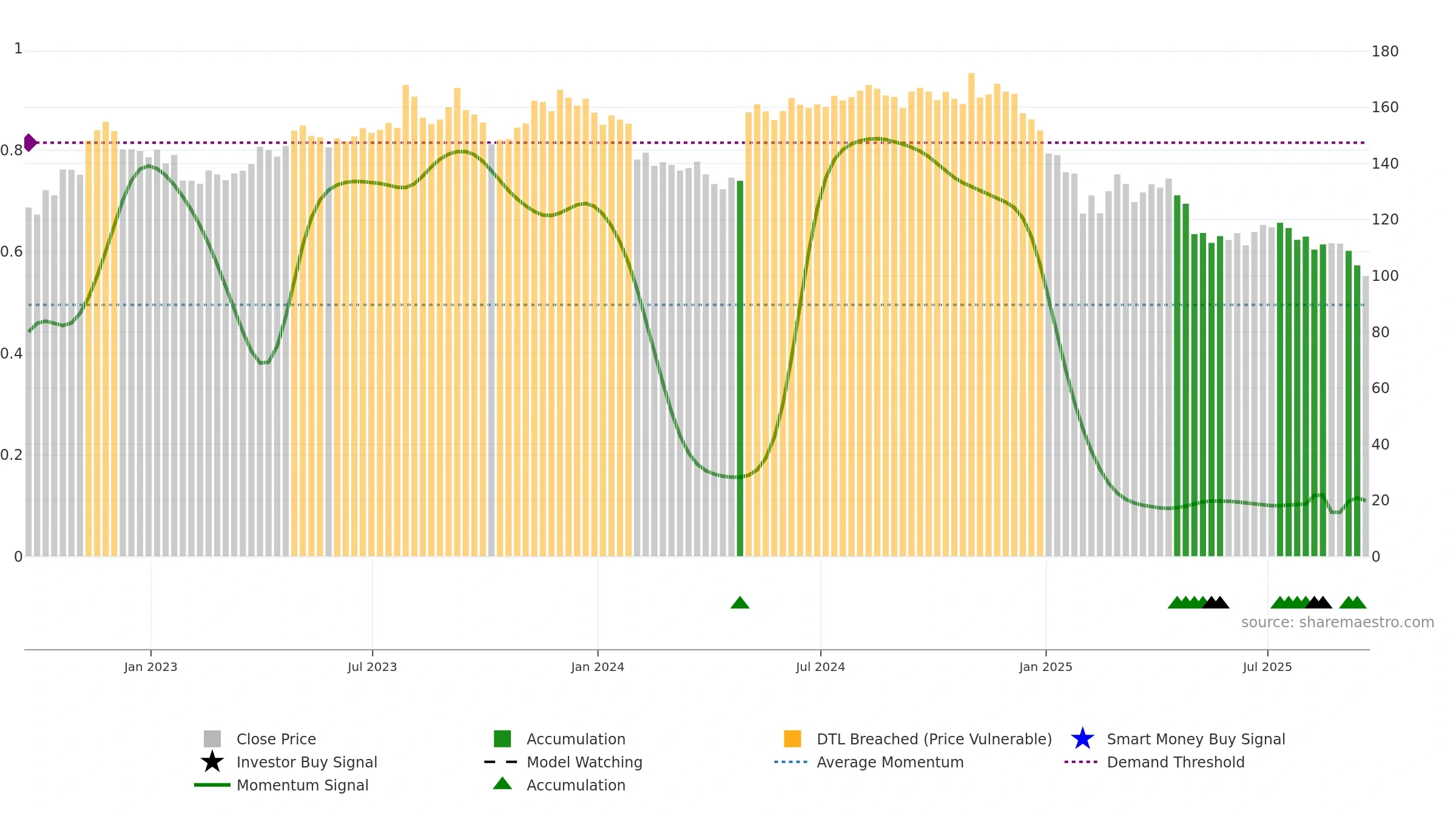
Task: Click the Smart Money Buy Signal label
Action: tap(1196, 739)
